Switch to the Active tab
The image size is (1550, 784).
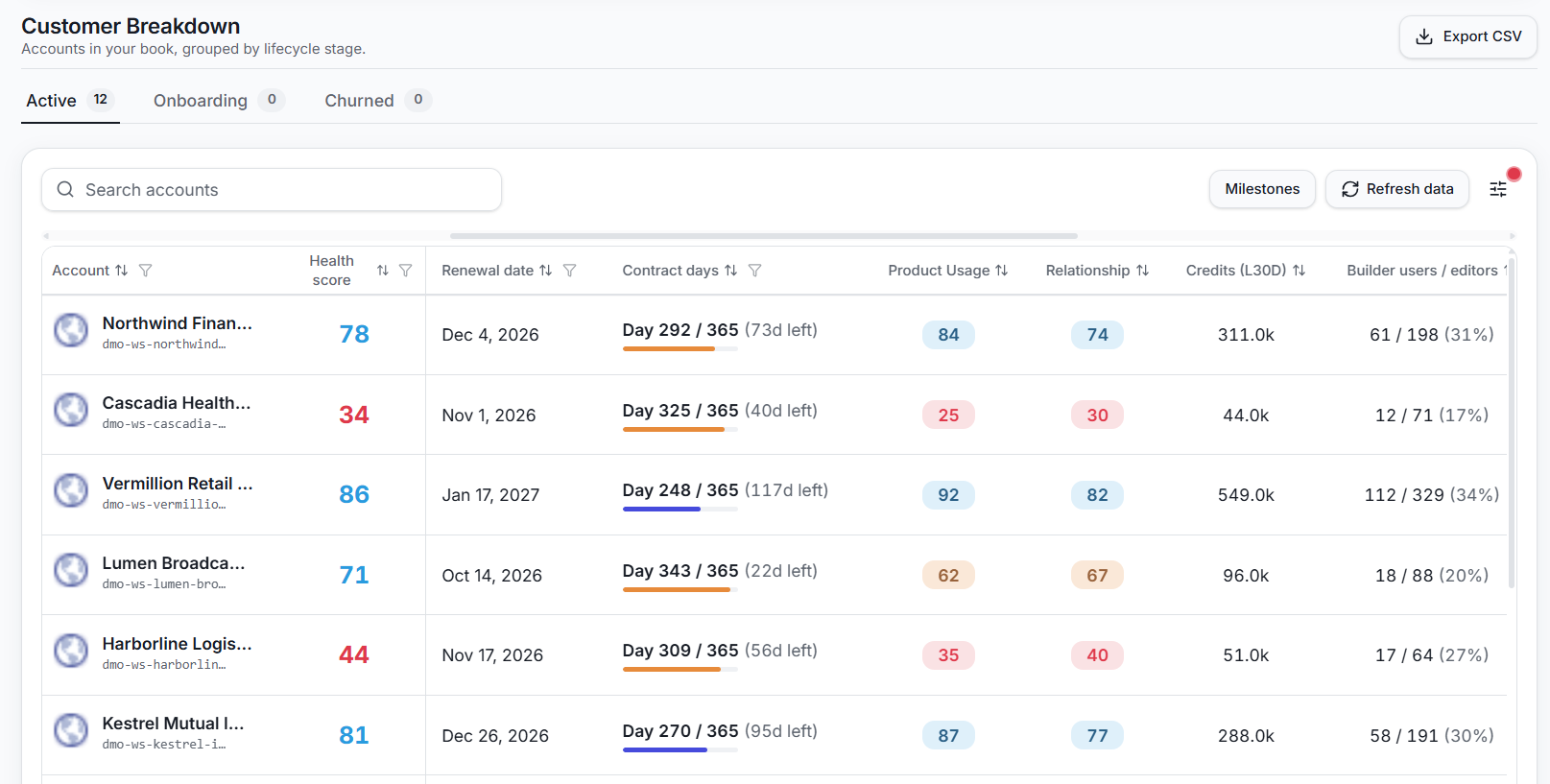pyautogui.click(x=70, y=101)
